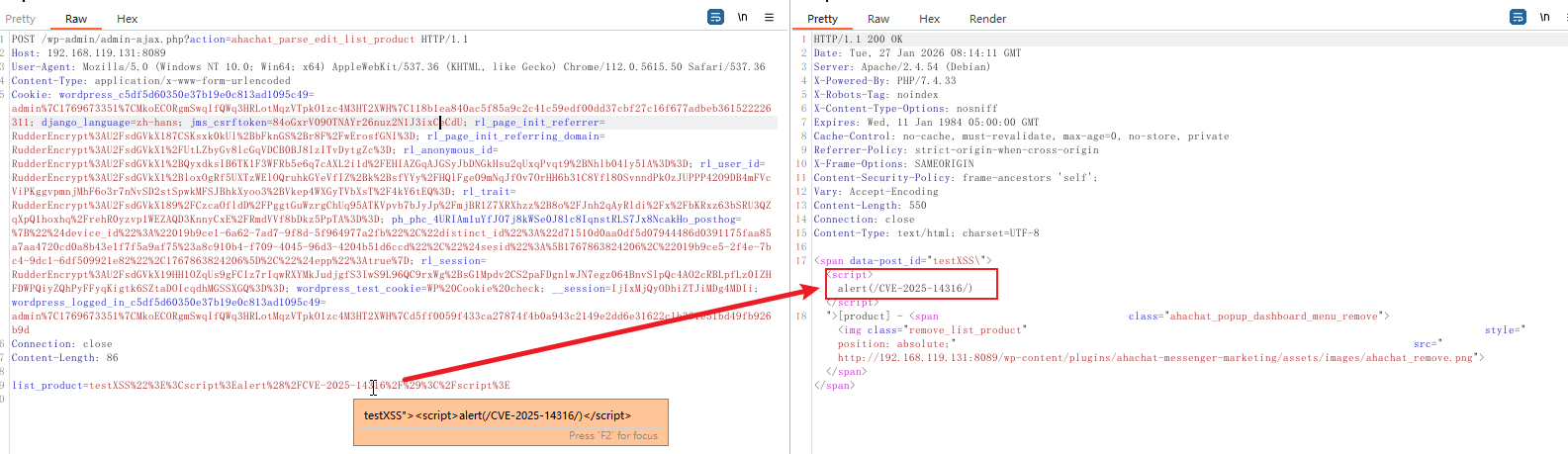Image resolution: width=1568 pixels, height=454 pixels.
Task: Click the Connection: close line in response
Action: (x=864, y=220)
